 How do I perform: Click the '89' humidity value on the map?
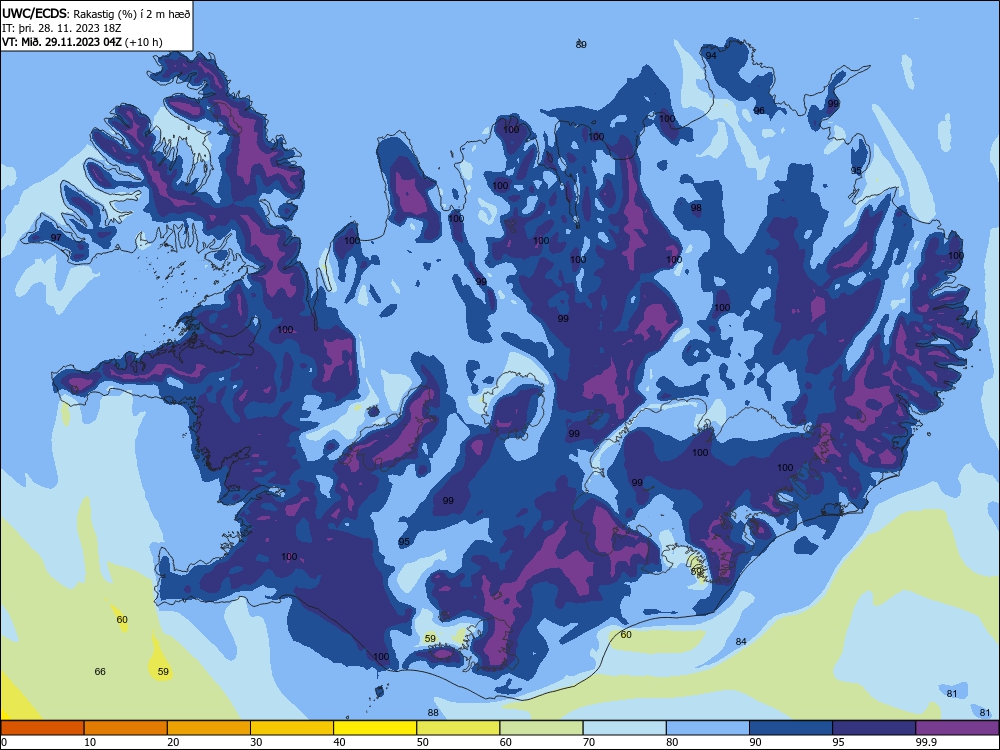click(581, 45)
